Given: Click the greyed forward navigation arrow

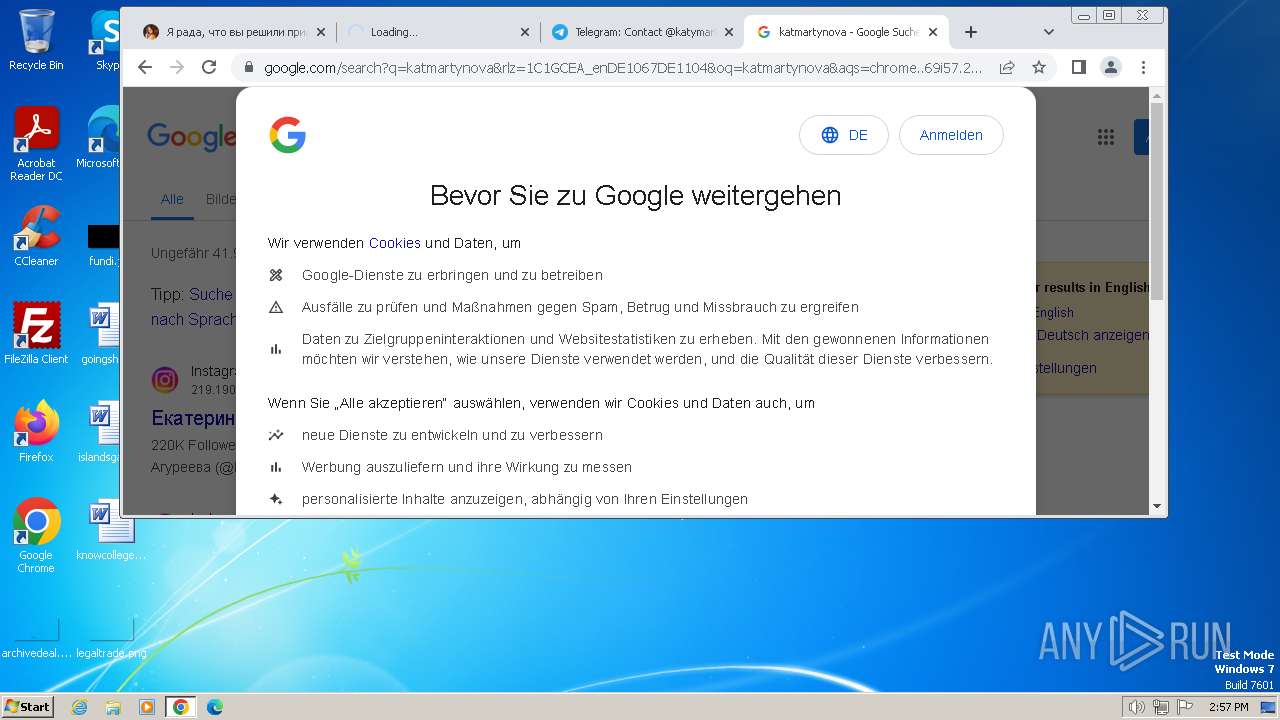Looking at the screenshot, I should coord(177,67).
